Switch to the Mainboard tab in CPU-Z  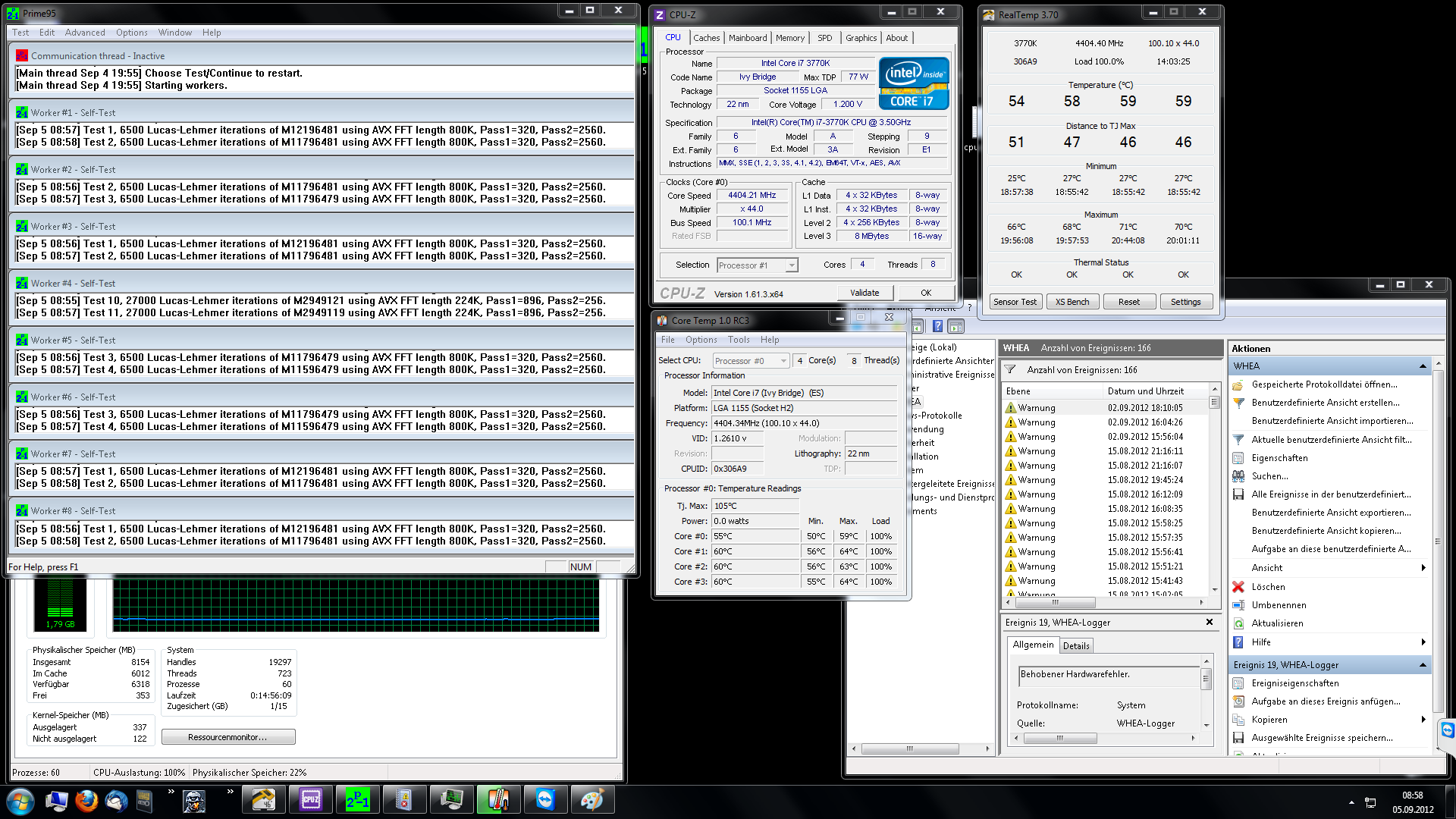748,38
